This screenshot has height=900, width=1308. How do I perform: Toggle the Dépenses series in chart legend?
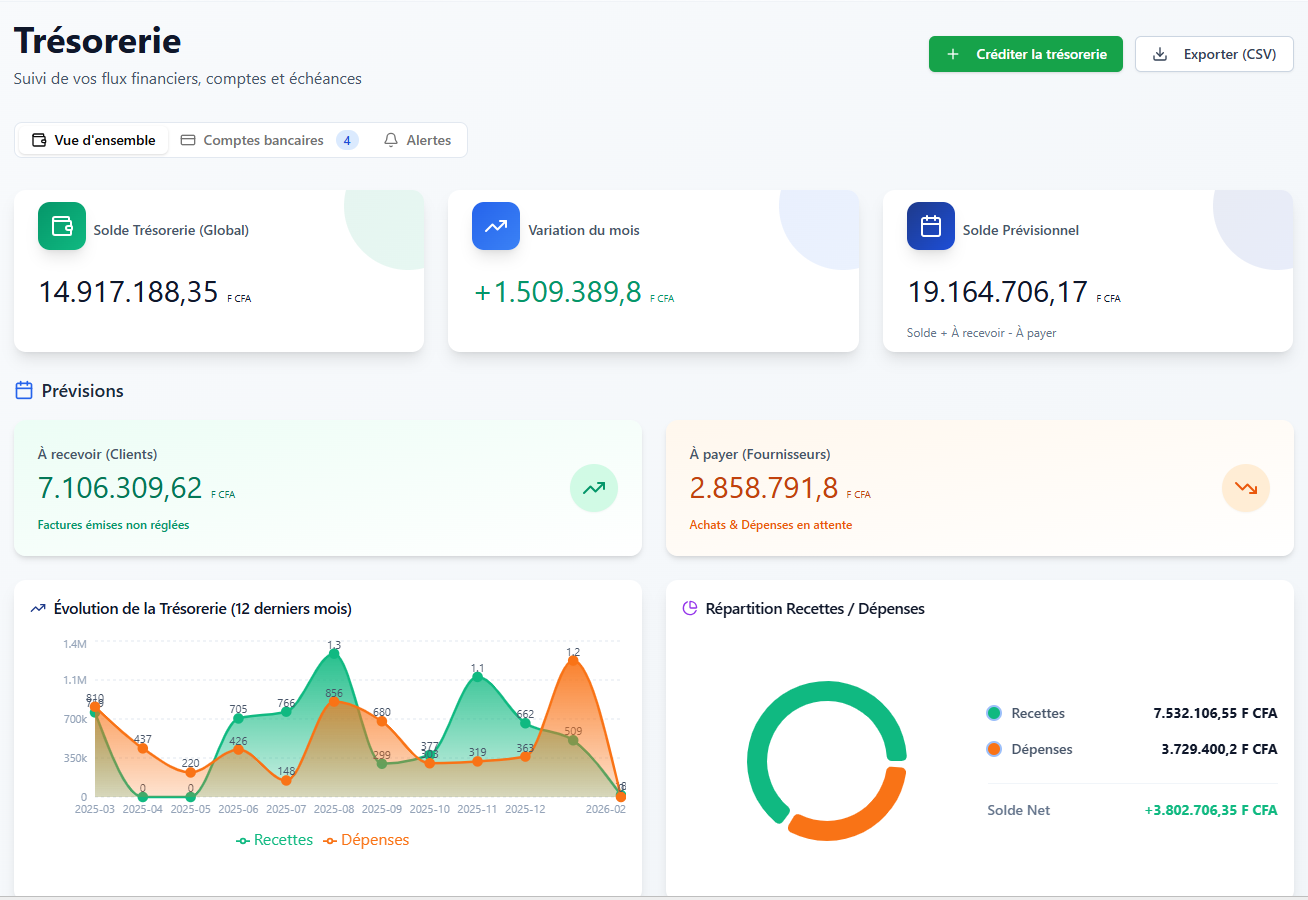366,840
